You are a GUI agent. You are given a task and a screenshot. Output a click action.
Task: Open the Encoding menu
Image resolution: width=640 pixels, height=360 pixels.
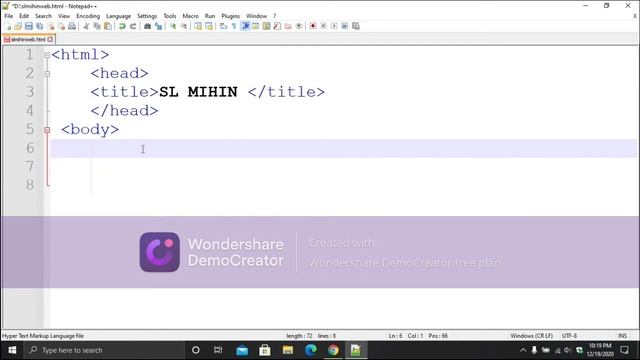tap(88, 16)
